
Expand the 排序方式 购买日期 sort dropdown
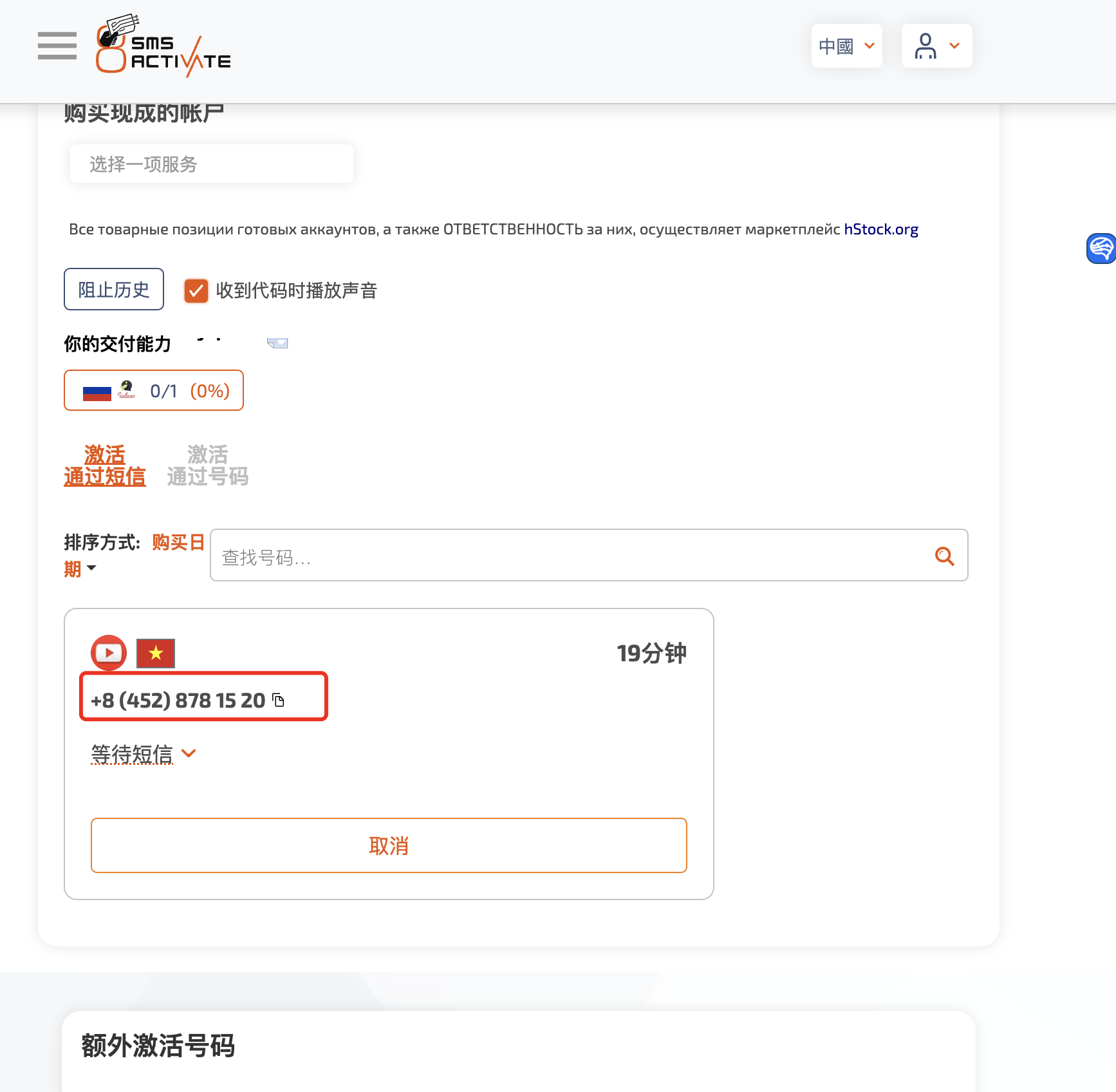pos(134,555)
